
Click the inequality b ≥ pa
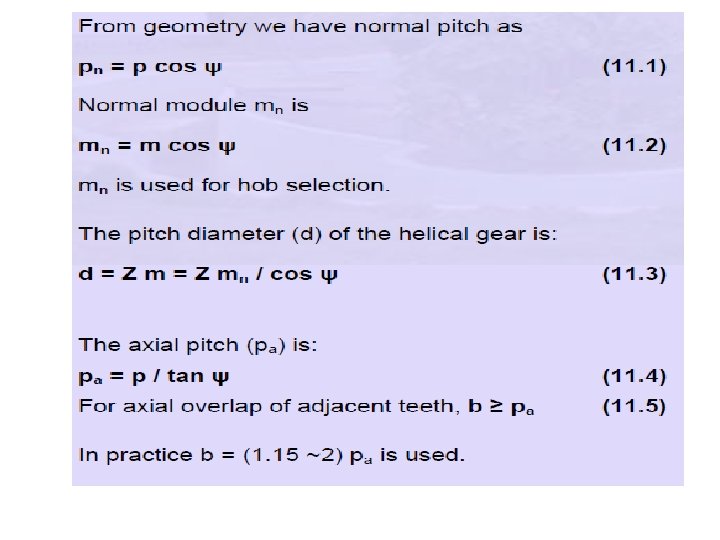(x=501, y=407)
